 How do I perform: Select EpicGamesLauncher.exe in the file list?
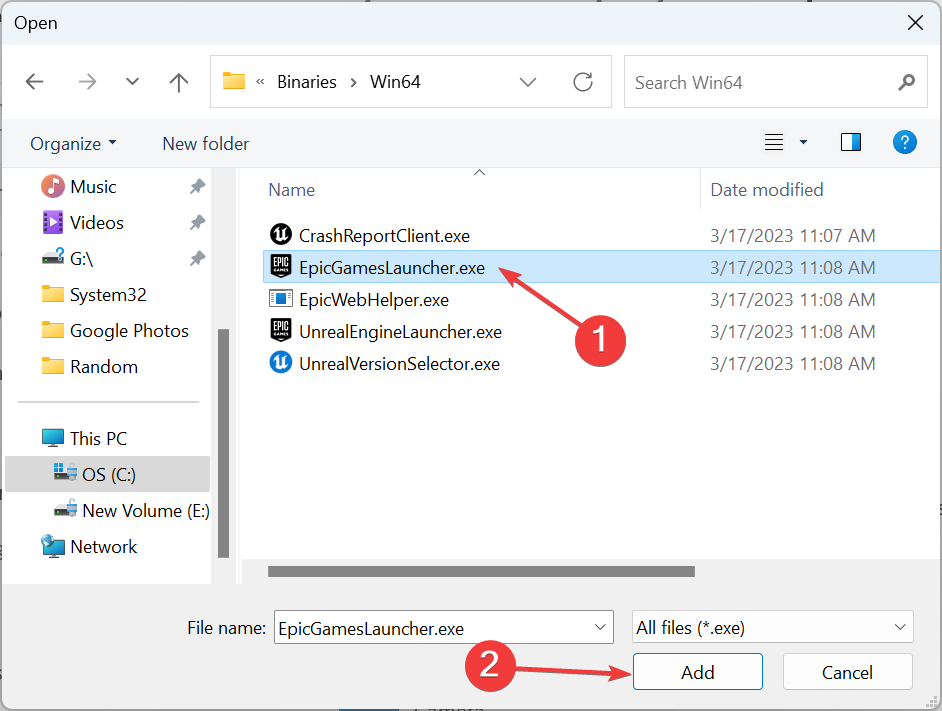pos(602,267)
